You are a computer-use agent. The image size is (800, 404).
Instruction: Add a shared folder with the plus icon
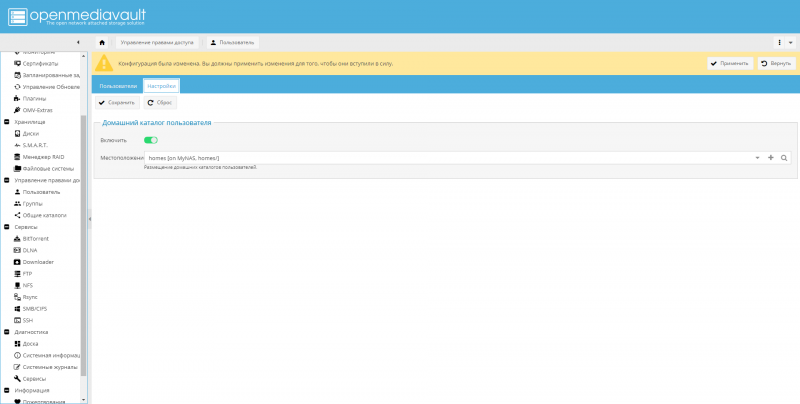pos(770,158)
